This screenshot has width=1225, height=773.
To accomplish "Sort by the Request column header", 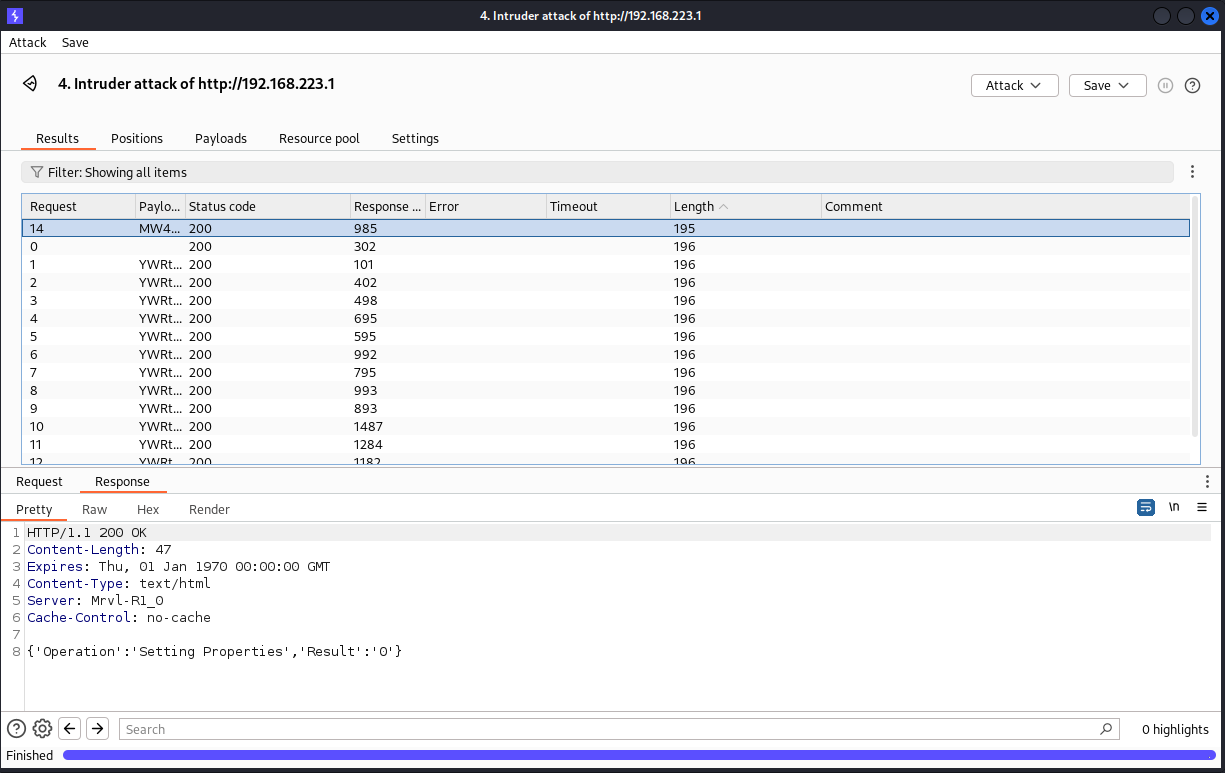I will click(x=78, y=206).
